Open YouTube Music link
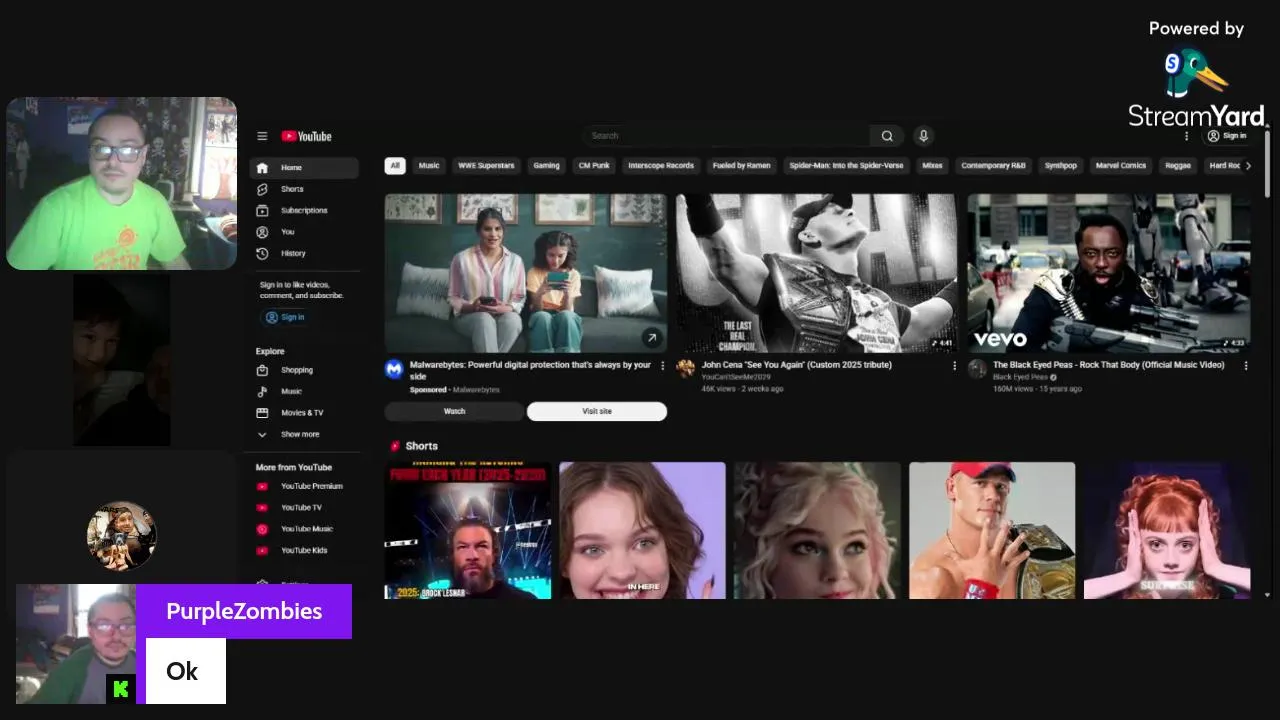 (304, 528)
